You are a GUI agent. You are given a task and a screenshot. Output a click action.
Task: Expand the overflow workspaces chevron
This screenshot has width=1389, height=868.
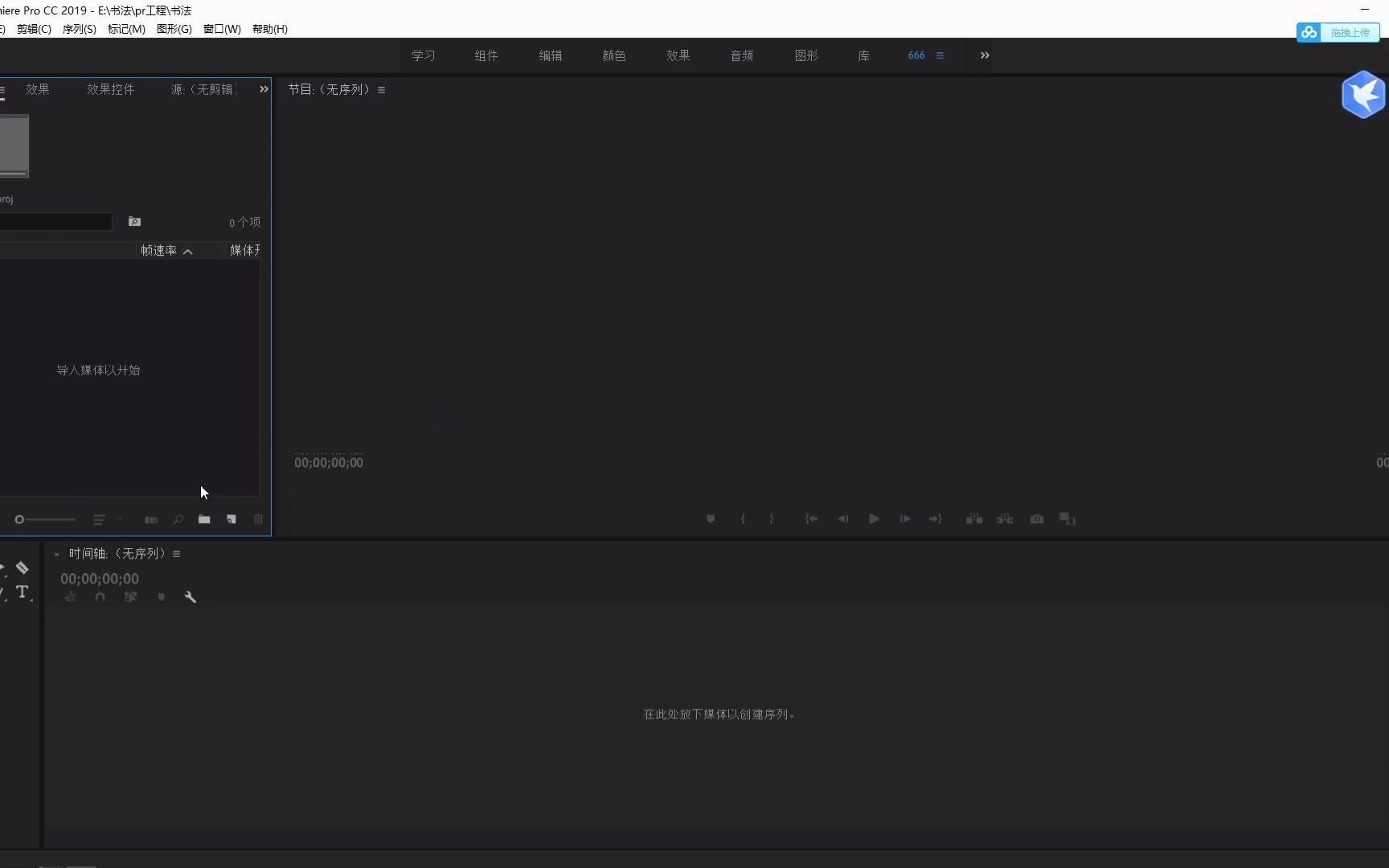tap(985, 55)
